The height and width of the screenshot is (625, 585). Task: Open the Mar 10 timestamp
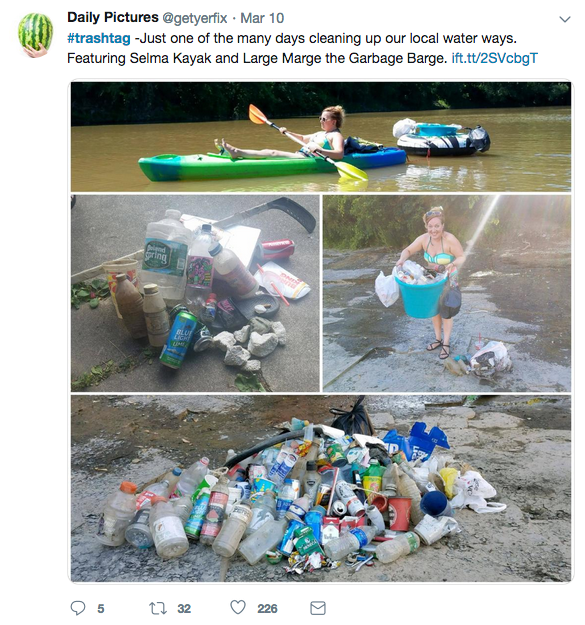pos(262,18)
